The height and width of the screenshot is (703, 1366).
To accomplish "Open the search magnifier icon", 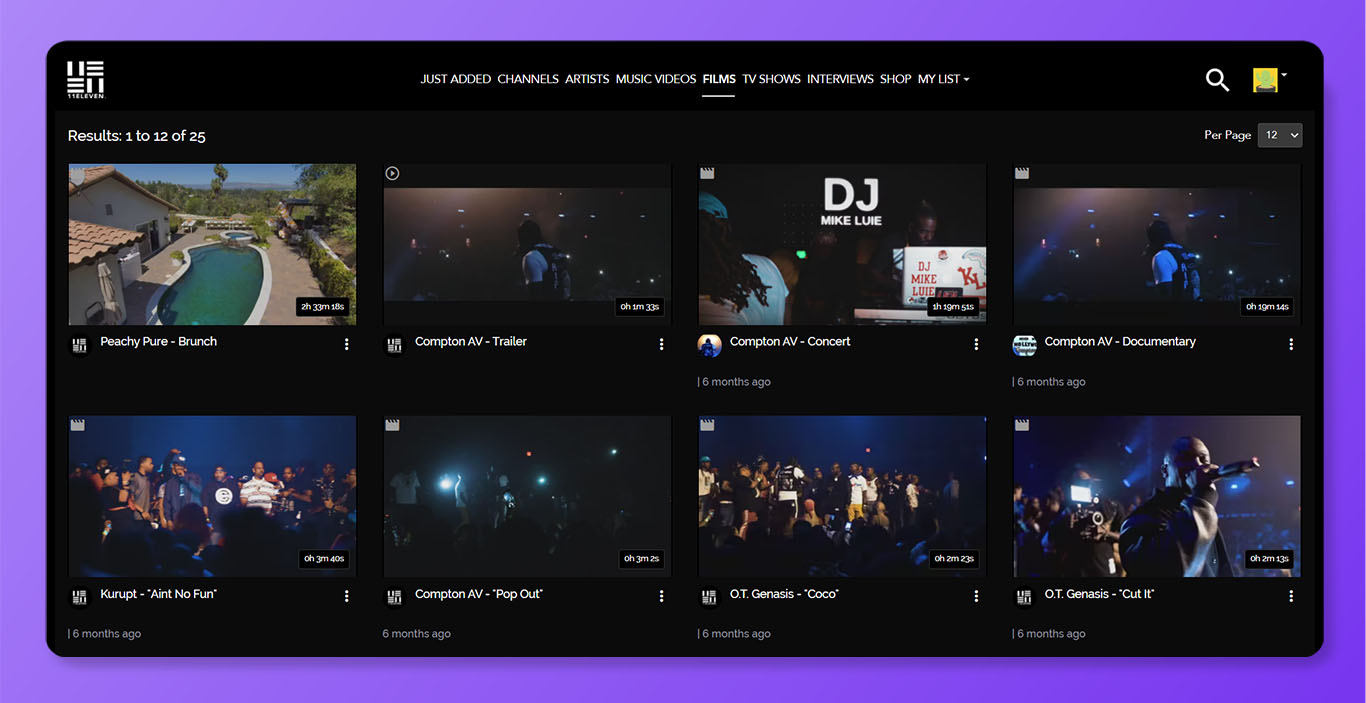I will pyautogui.click(x=1217, y=80).
